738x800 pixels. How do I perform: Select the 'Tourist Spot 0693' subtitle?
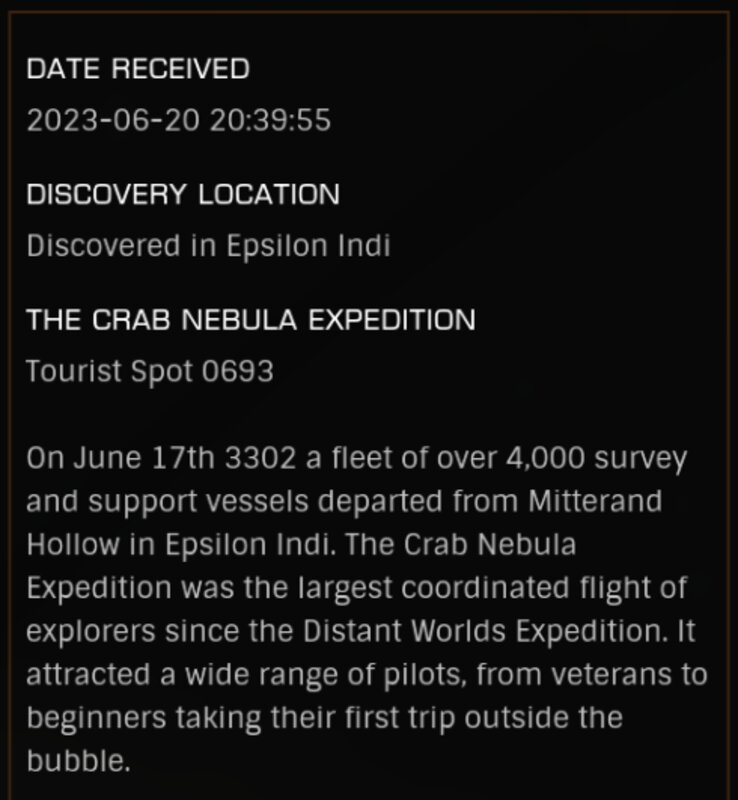150,371
